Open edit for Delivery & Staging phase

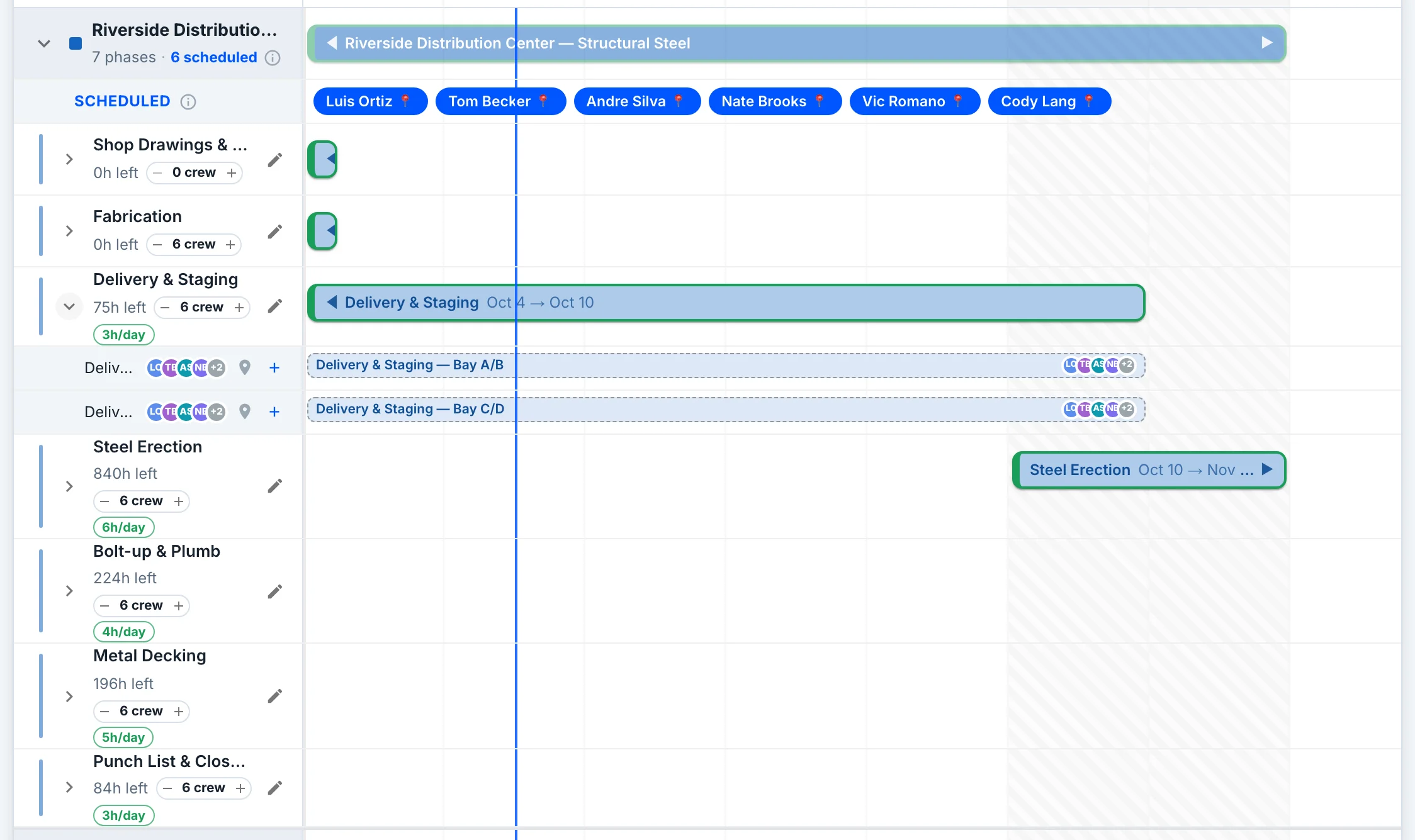tap(274, 306)
